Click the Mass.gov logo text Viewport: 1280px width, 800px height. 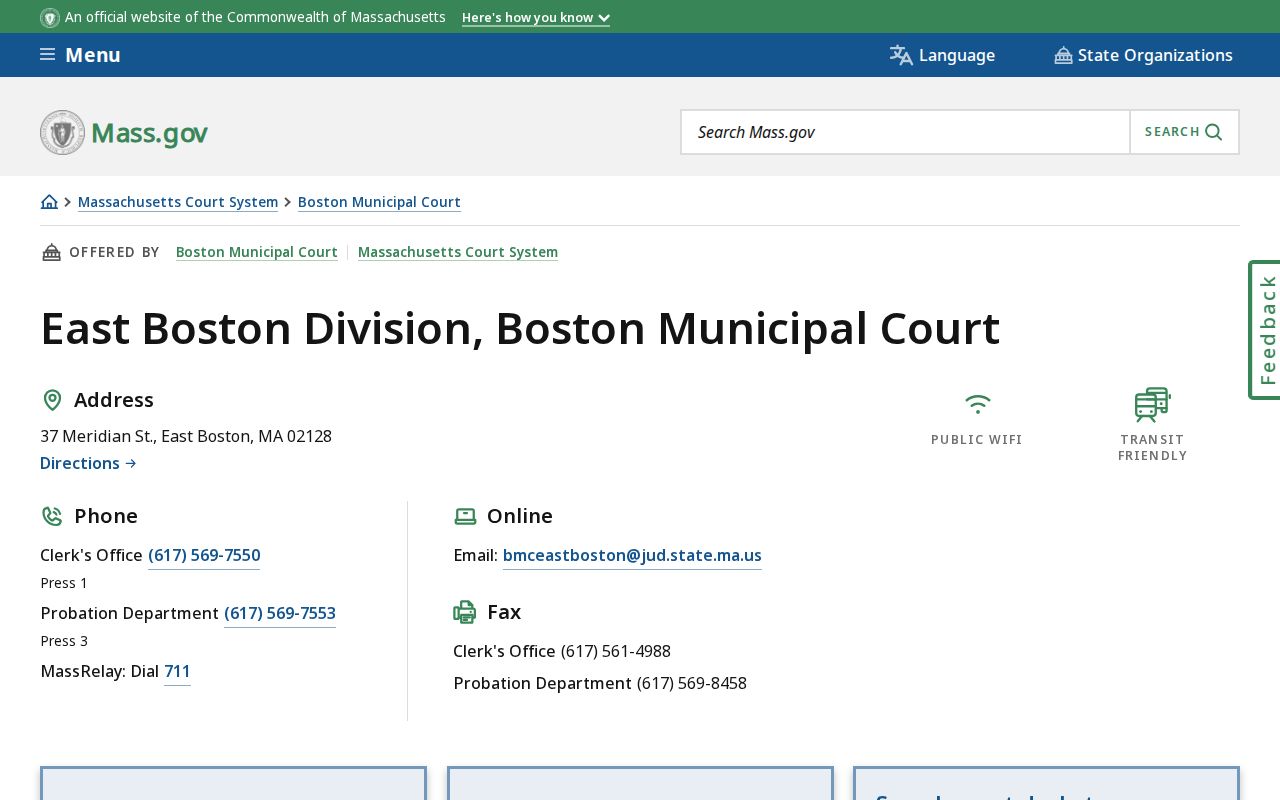click(149, 133)
